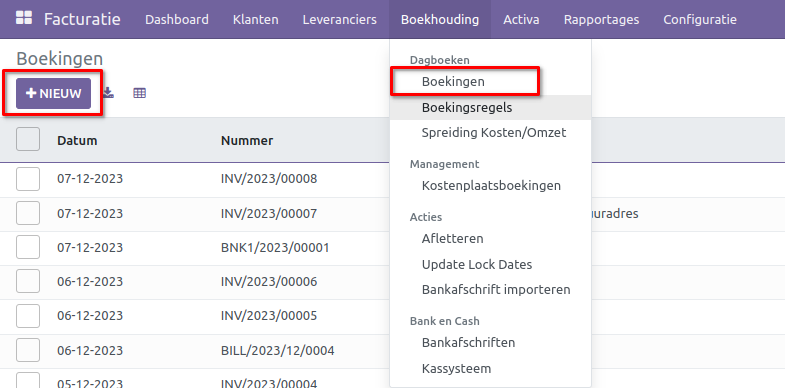Create a new booking with NIEUW
Screen dimensions: 785x388
click(54, 93)
